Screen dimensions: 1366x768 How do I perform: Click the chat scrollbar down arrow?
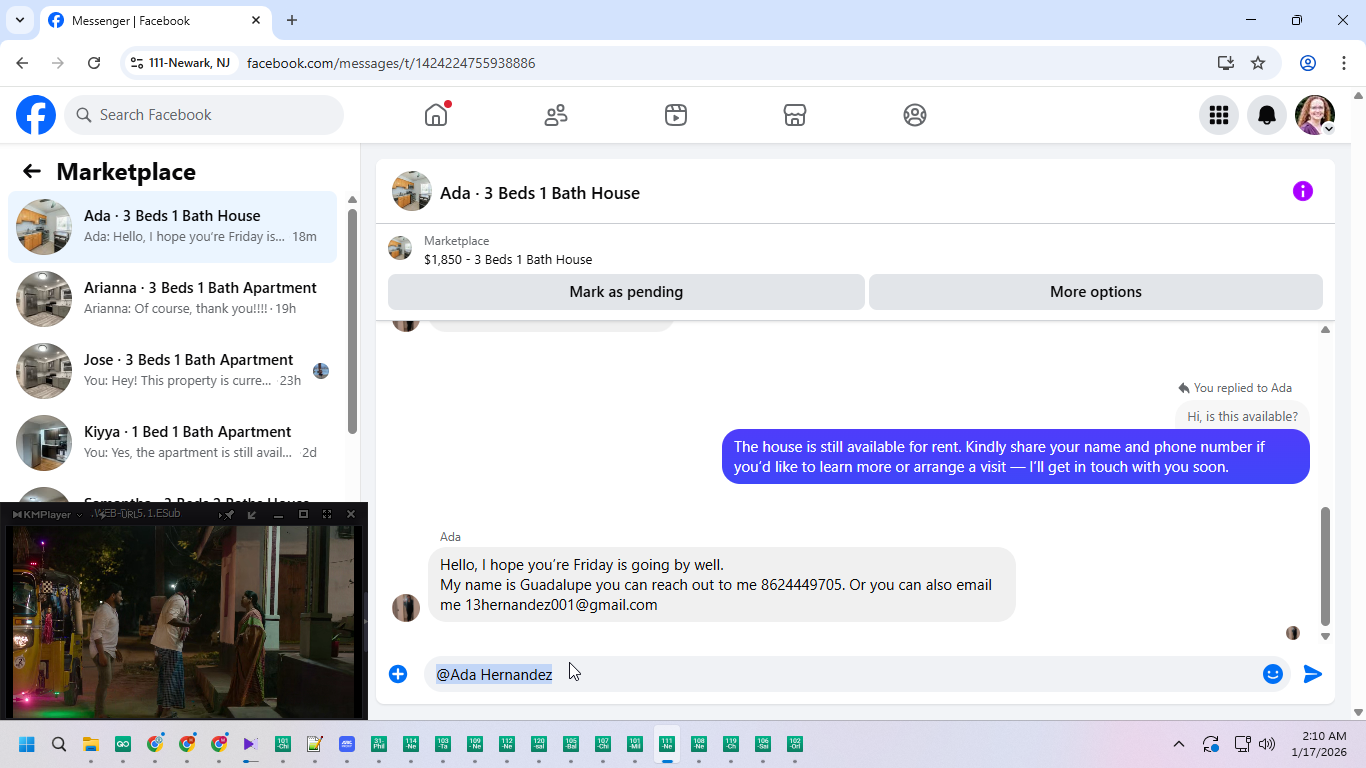click(x=1325, y=636)
